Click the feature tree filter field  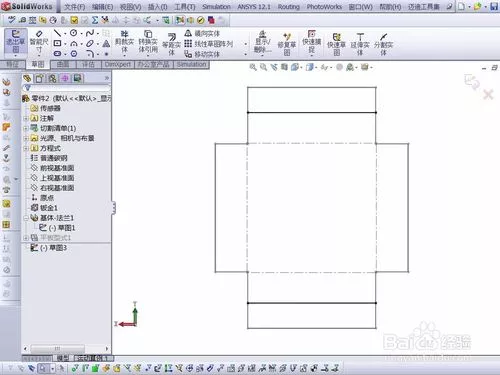point(66,88)
